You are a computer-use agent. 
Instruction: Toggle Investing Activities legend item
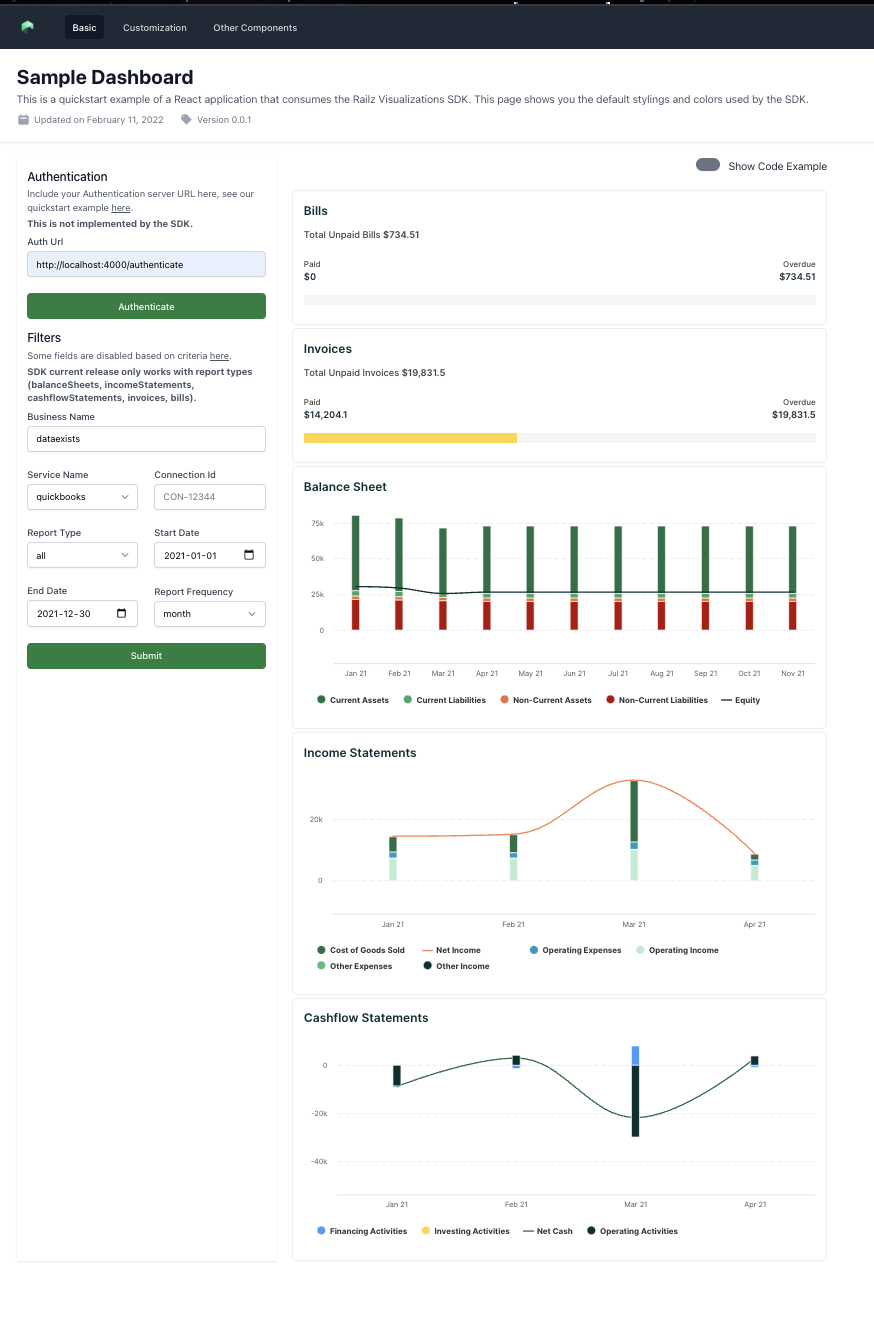pos(465,1231)
